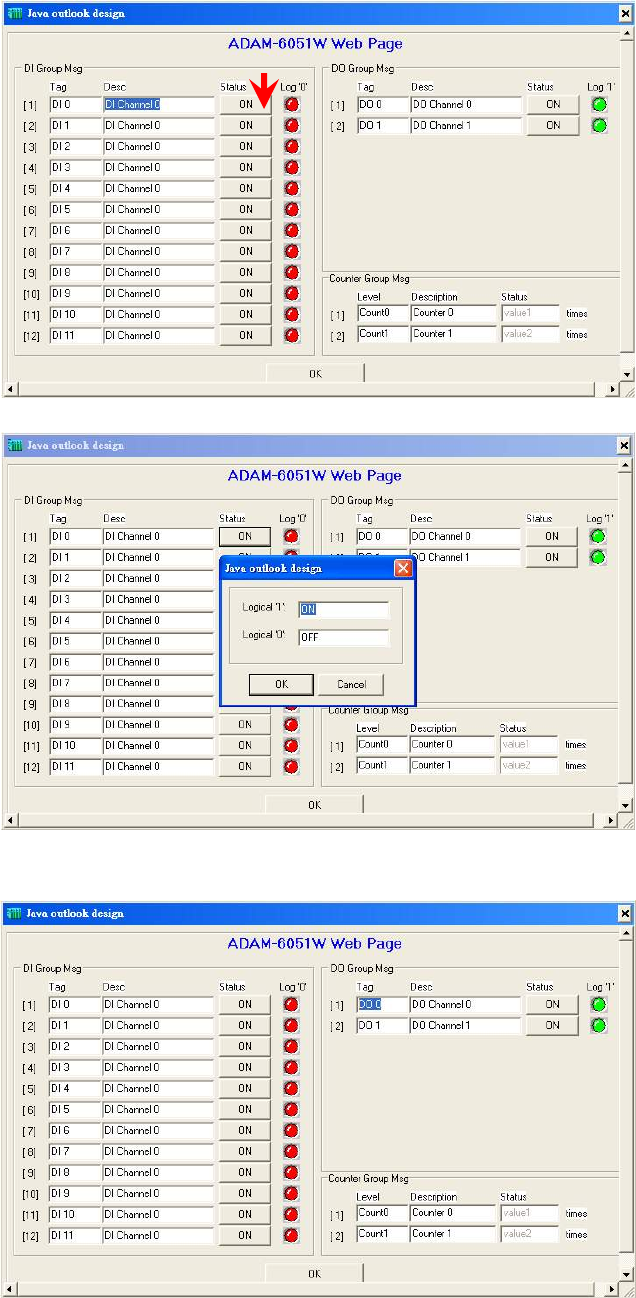Click DI 10 red LED in second screenshot
Screen dimensions: 636x1298
pyautogui.click(x=291, y=745)
